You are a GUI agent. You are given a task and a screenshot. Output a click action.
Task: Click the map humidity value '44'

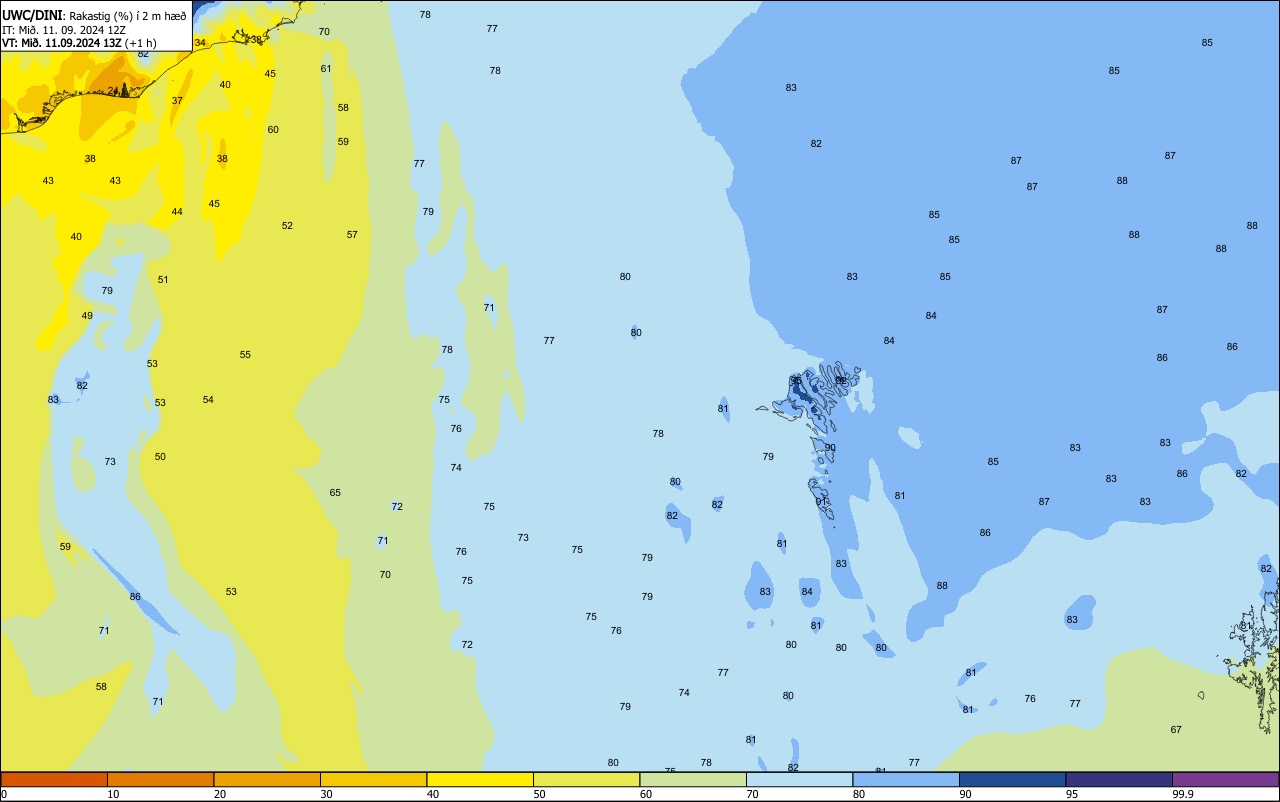pyautogui.click(x=177, y=212)
